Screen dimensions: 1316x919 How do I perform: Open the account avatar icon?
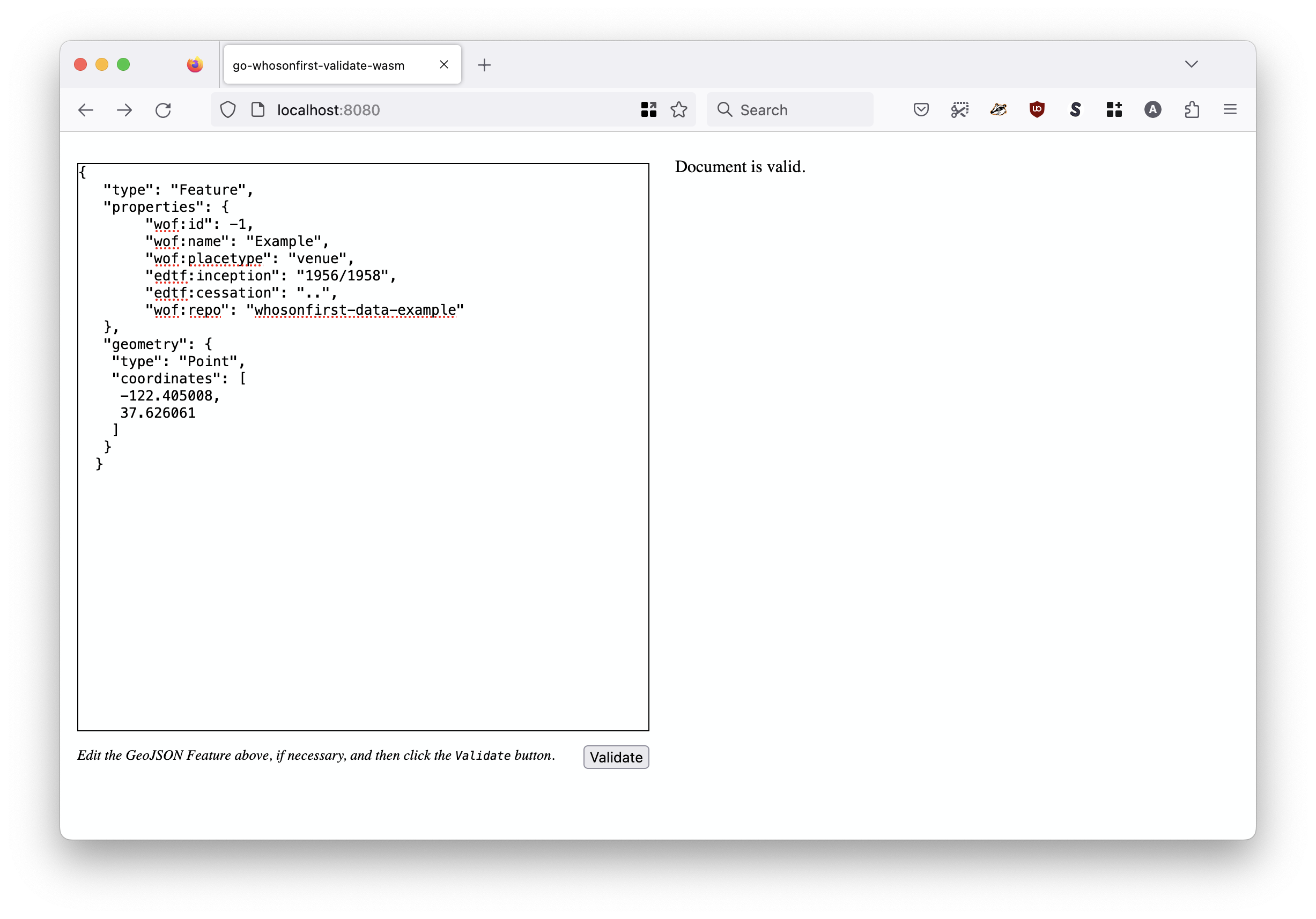(1152, 109)
